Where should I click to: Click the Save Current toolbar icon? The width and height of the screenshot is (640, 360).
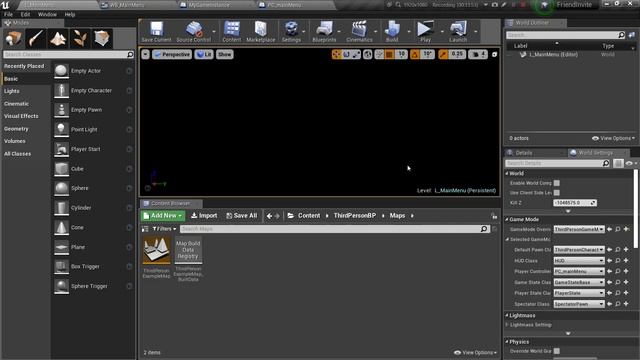click(156, 31)
